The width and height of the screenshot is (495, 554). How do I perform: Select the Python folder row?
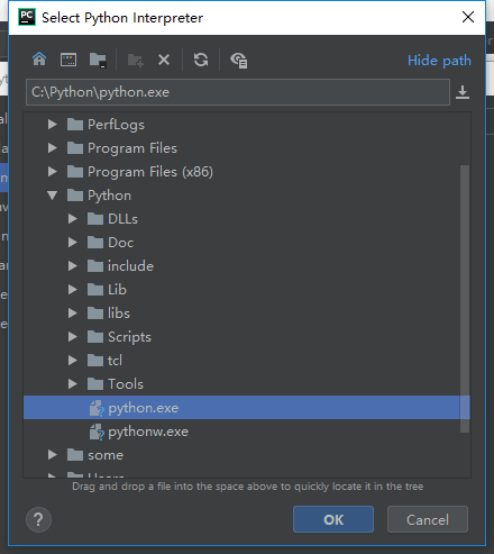point(247,195)
